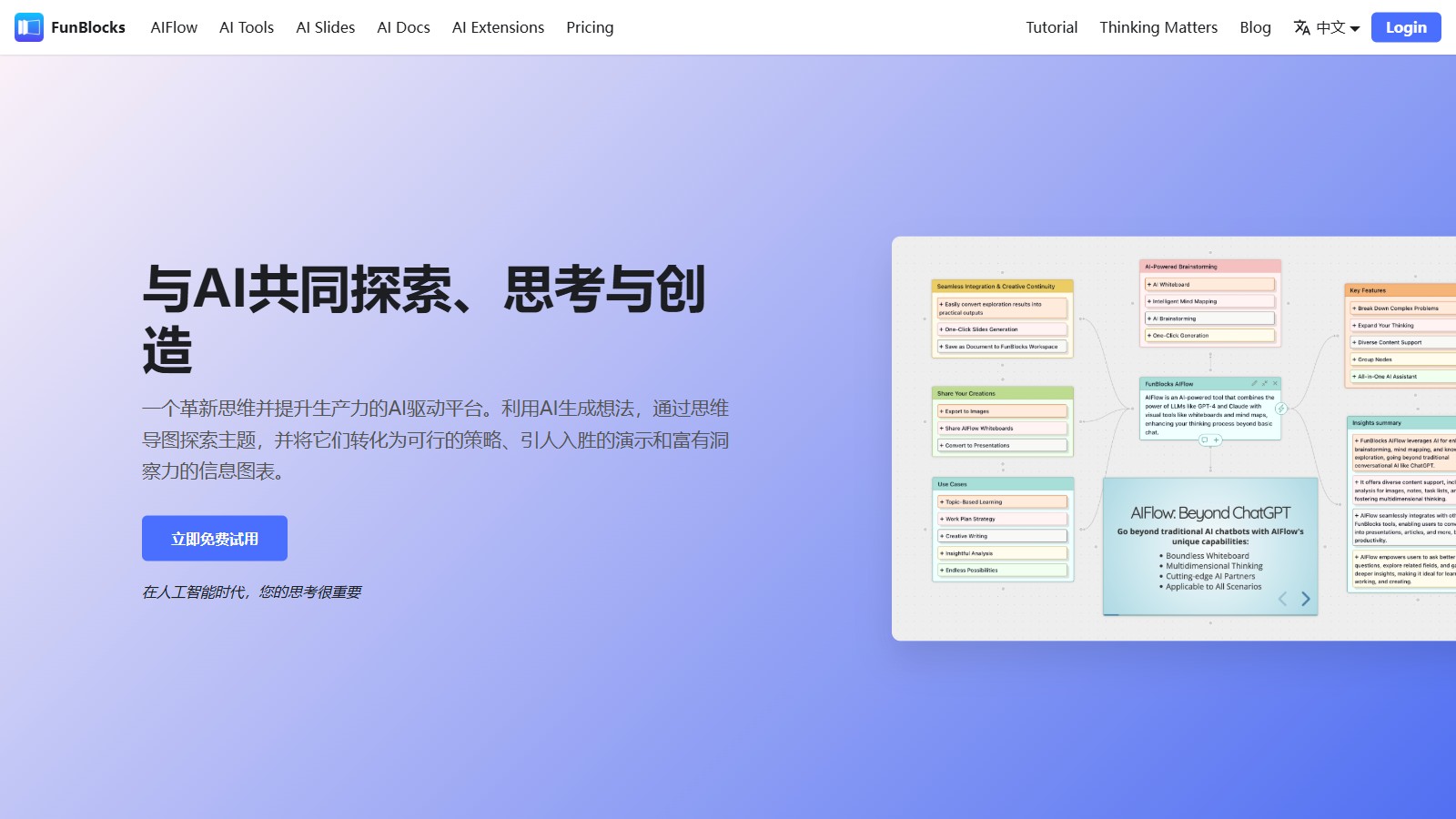Click the Login button
This screenshot has width=1456, height=819.
click(1405, 26)
